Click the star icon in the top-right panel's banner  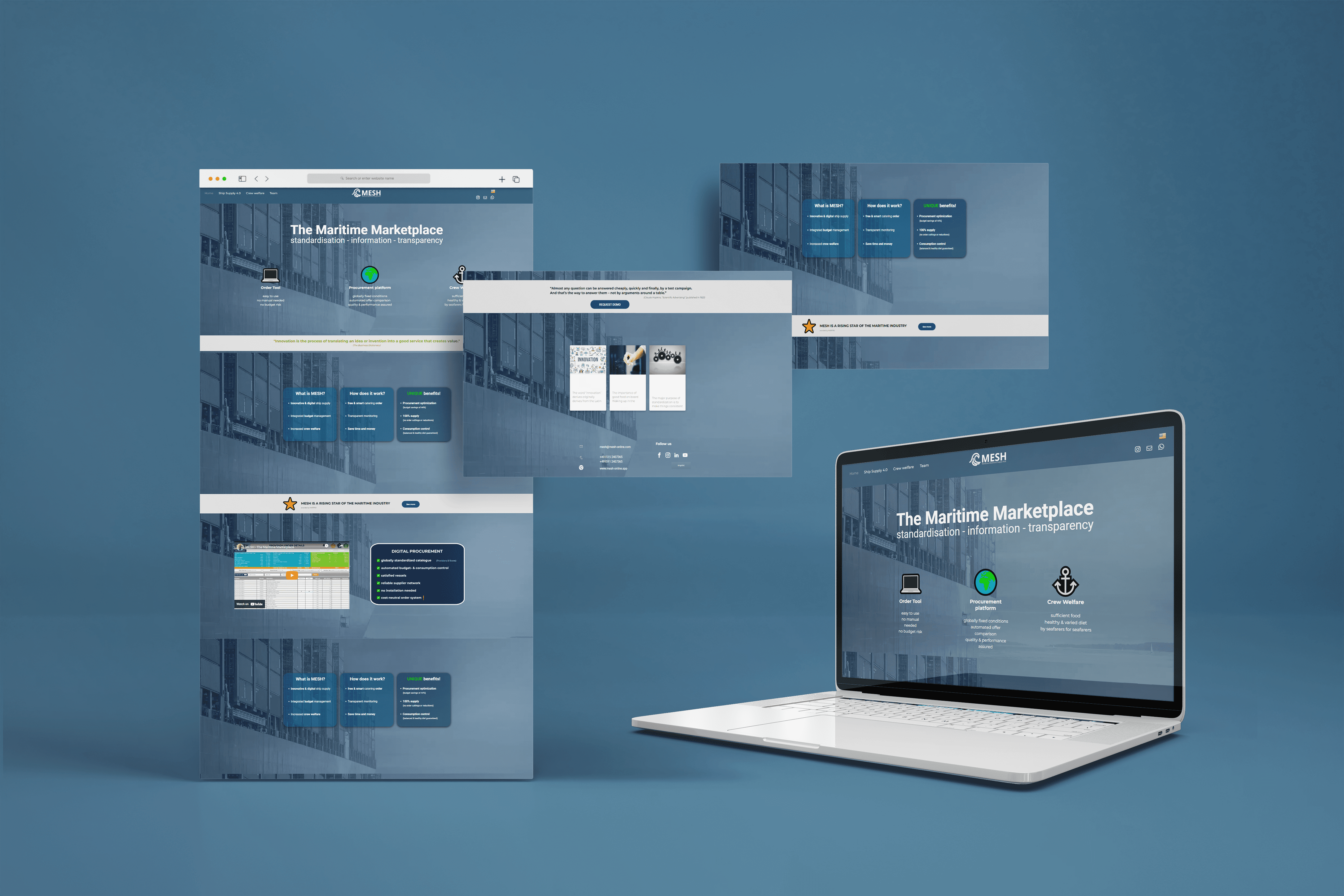(808, 326)
